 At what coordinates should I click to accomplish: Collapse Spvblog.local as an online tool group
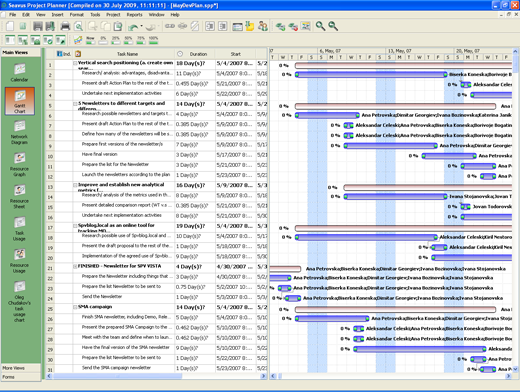tap(75, 226)
